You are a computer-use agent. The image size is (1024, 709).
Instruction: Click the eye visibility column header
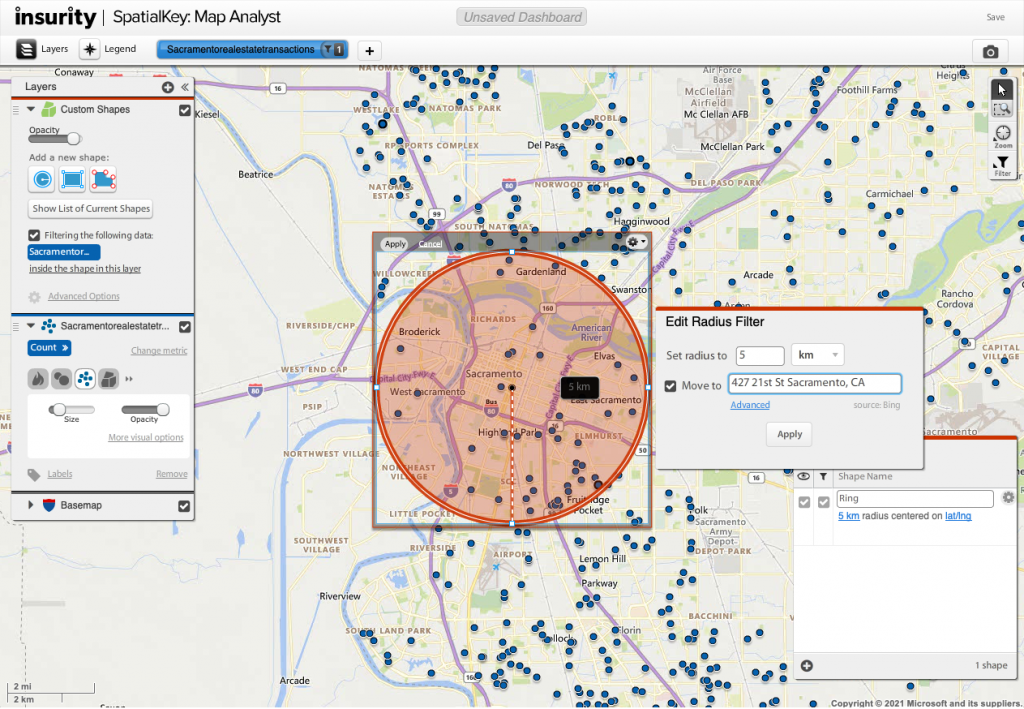pos(804,477)
